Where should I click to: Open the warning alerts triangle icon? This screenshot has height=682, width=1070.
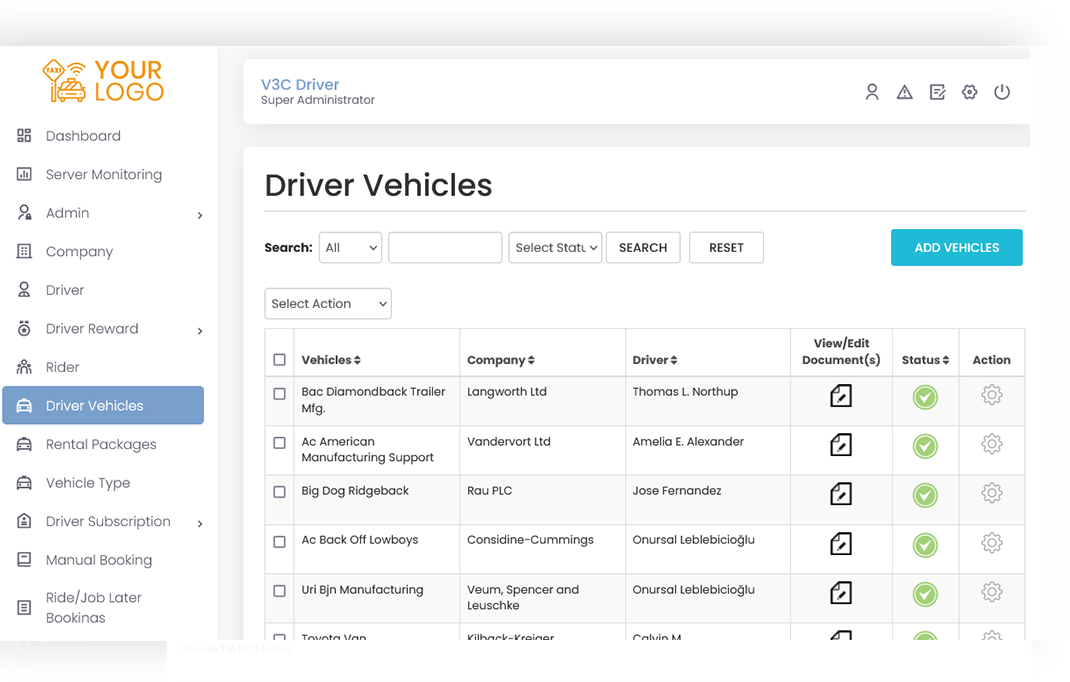(904, 92)
